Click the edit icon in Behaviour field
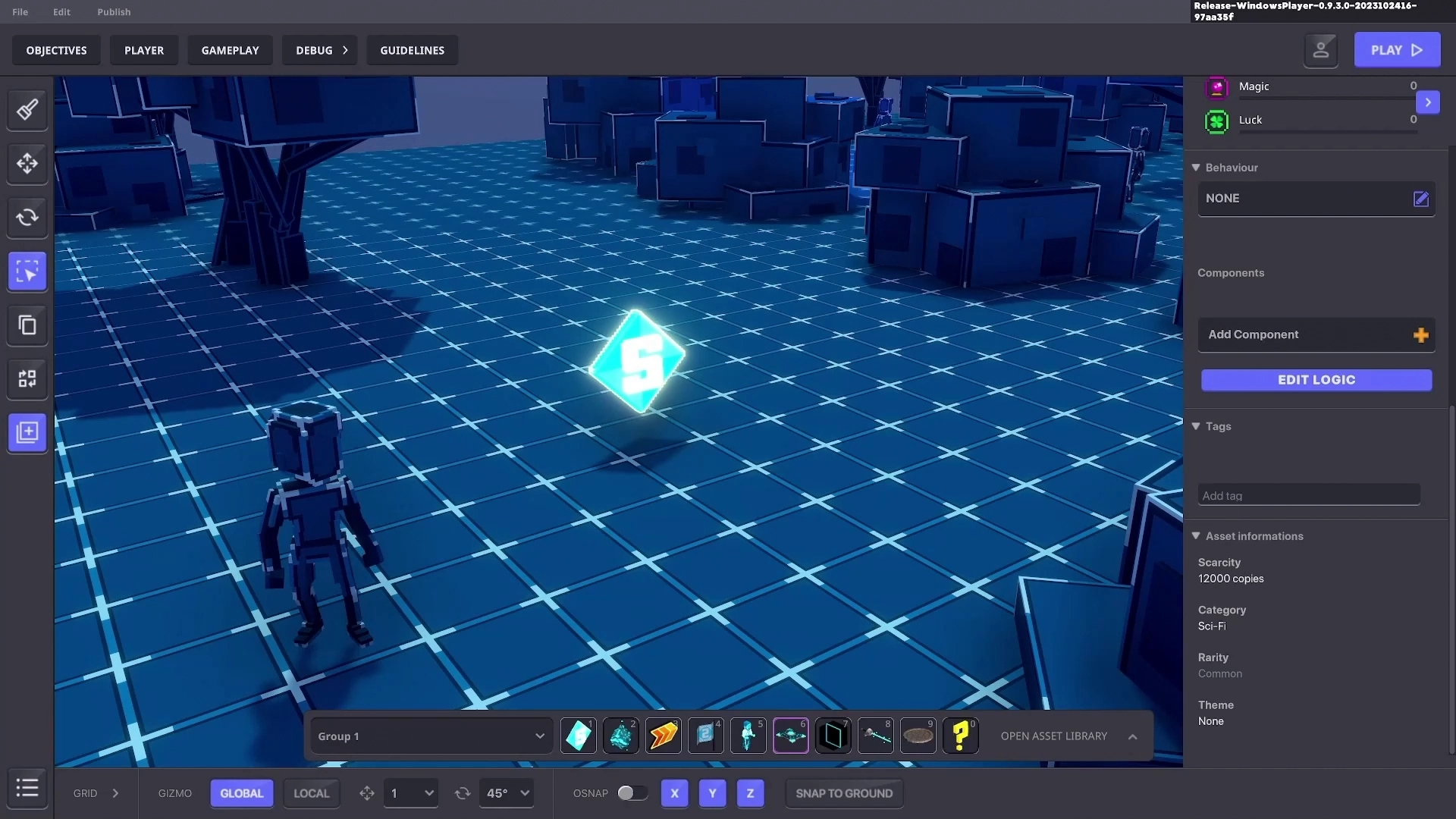The height and width of the screenshot is (819, 1456). click(1420, 199)
